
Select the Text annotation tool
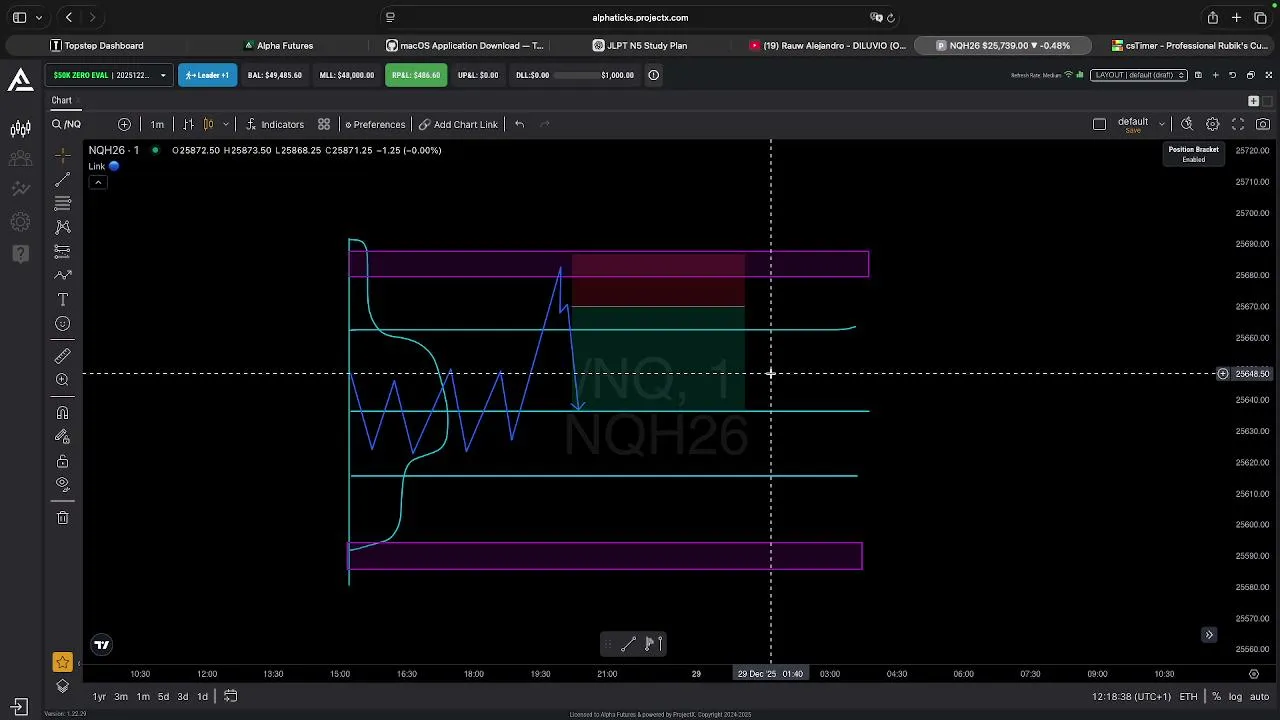coord(62,299)
